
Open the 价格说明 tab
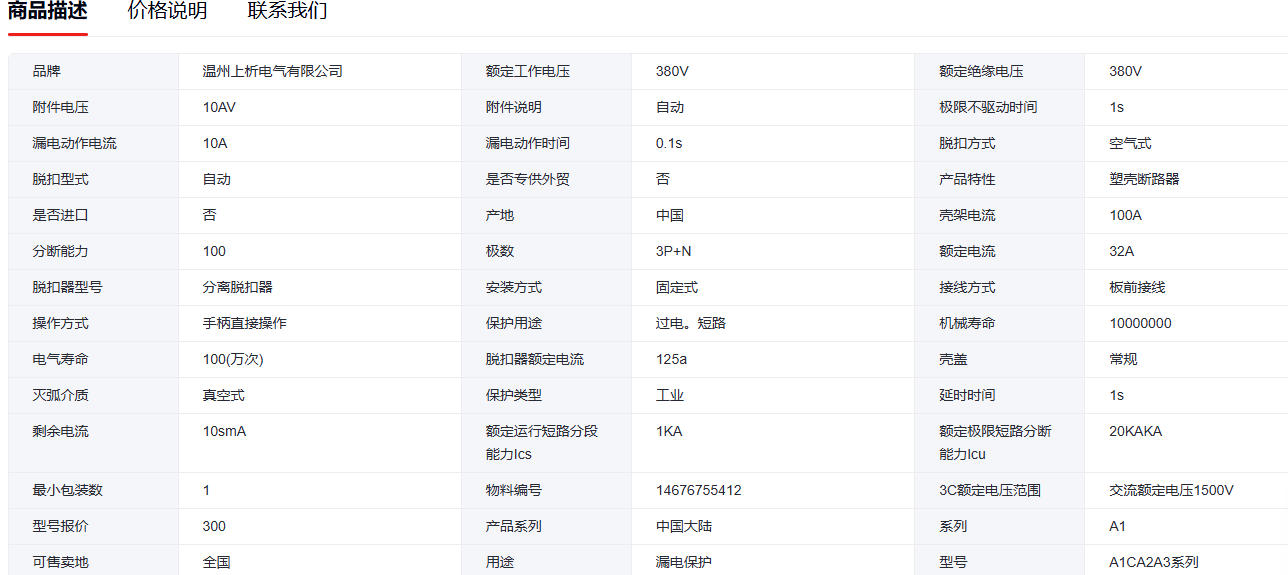(x=167, y=12)
